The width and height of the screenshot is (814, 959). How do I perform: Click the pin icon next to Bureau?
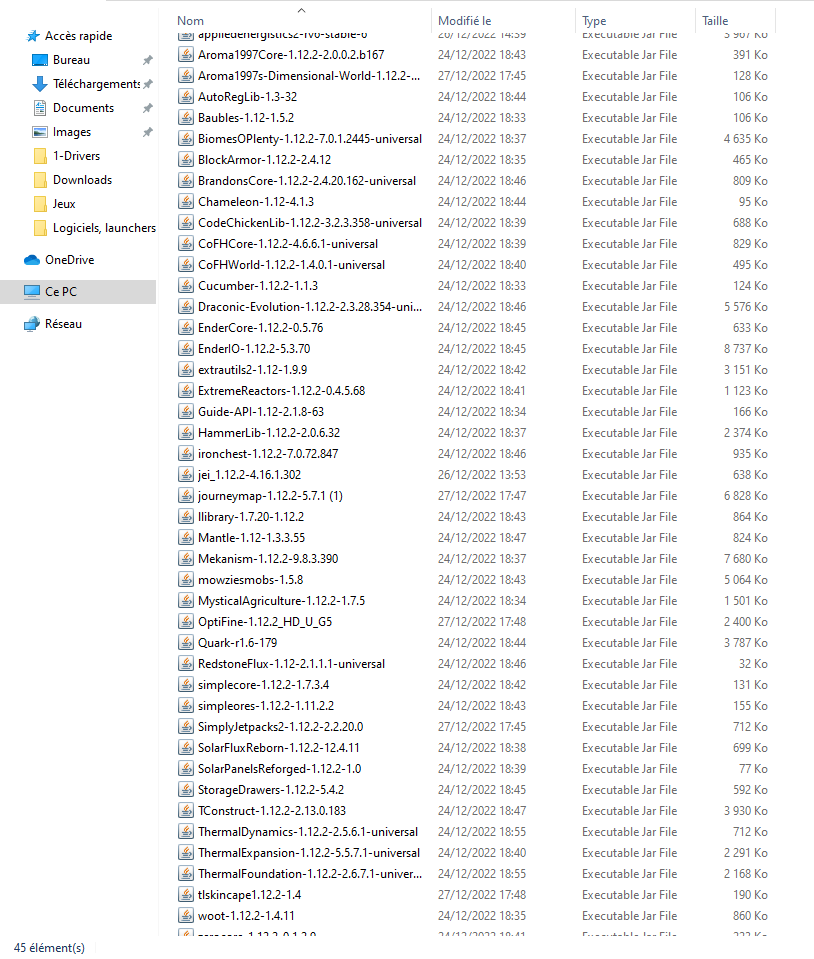(147, 60)
